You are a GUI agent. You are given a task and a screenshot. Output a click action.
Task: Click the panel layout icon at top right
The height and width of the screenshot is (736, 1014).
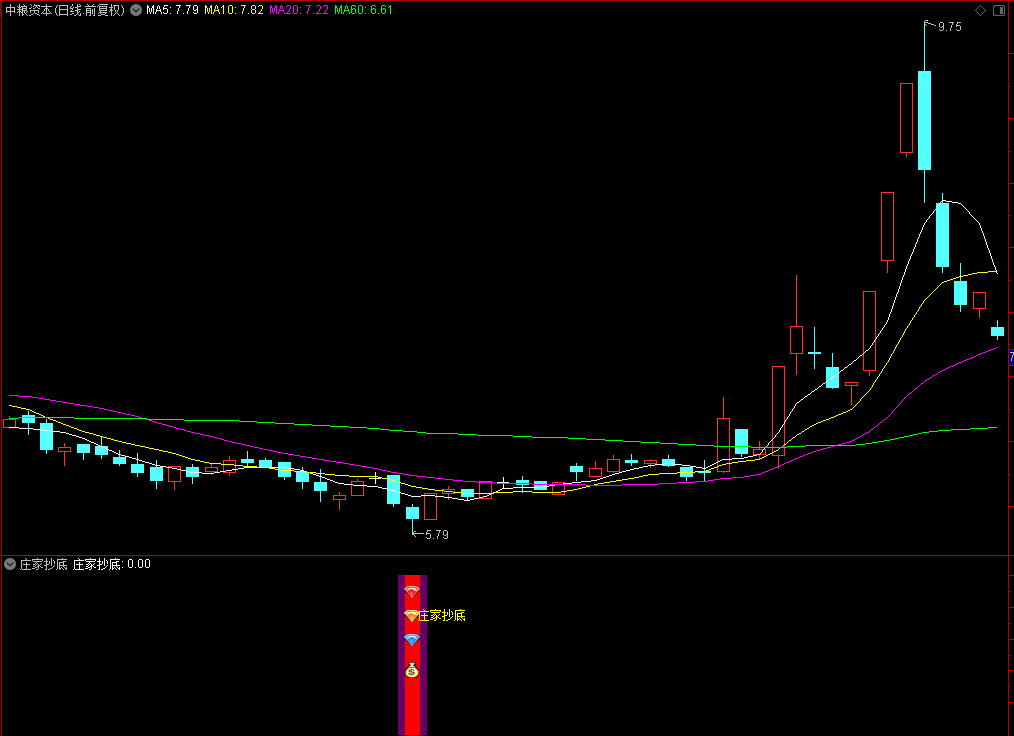(x=998, y=10)
